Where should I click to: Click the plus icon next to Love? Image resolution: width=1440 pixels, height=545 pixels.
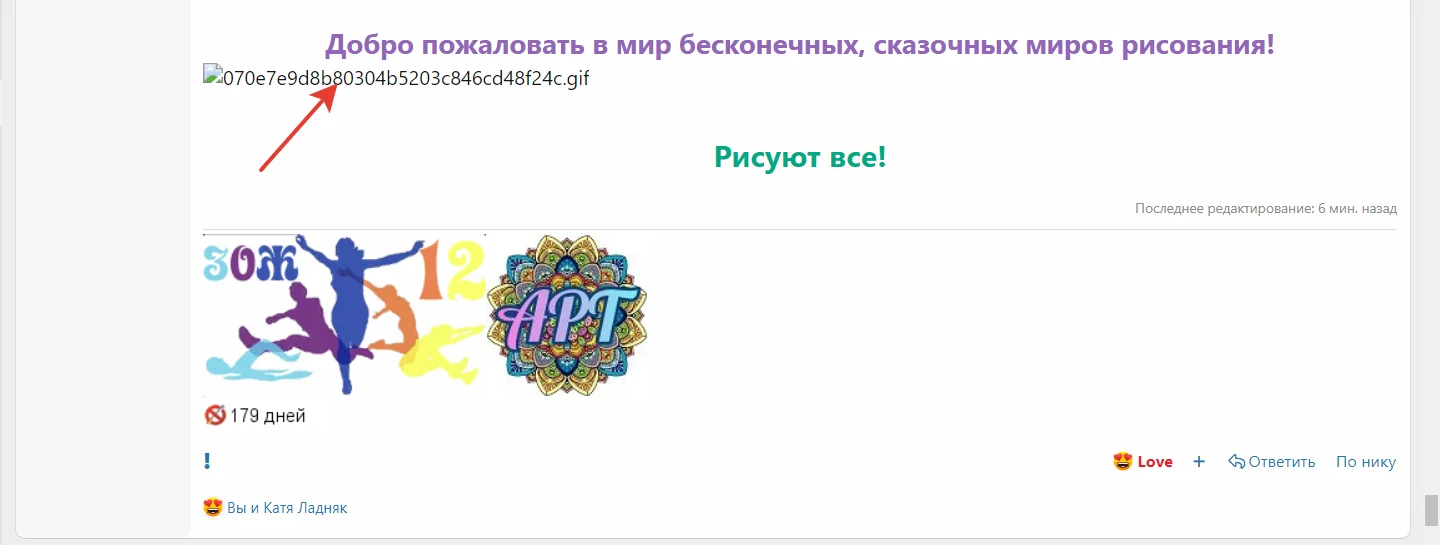(1199, 462)
